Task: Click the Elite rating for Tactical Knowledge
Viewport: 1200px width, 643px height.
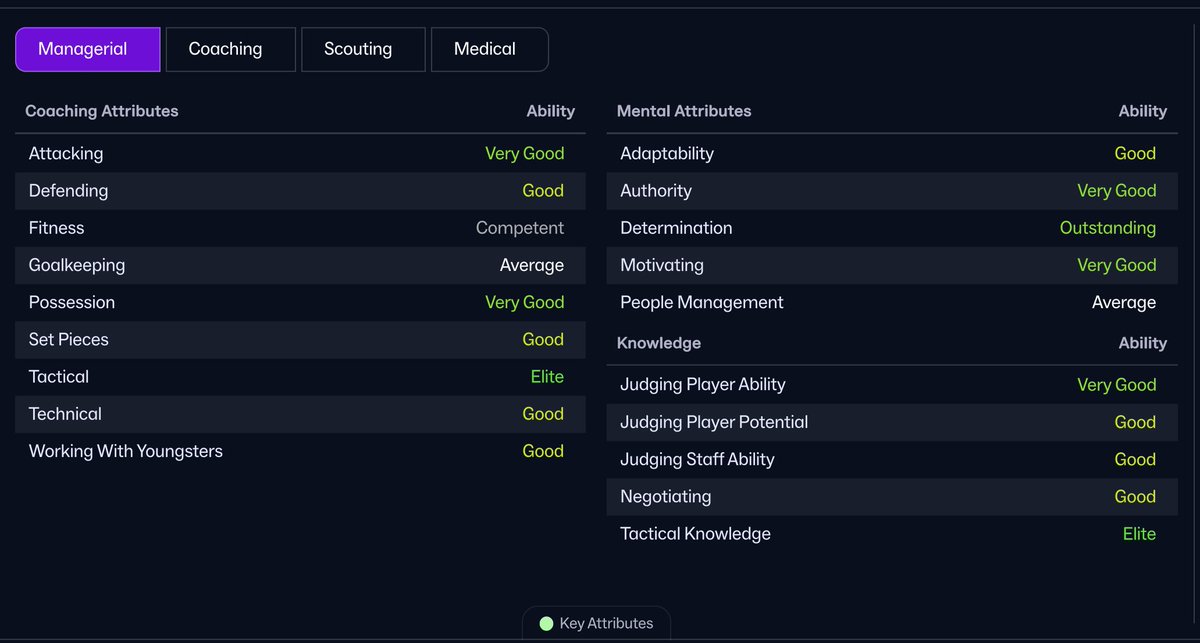Action: point(1139,534)
